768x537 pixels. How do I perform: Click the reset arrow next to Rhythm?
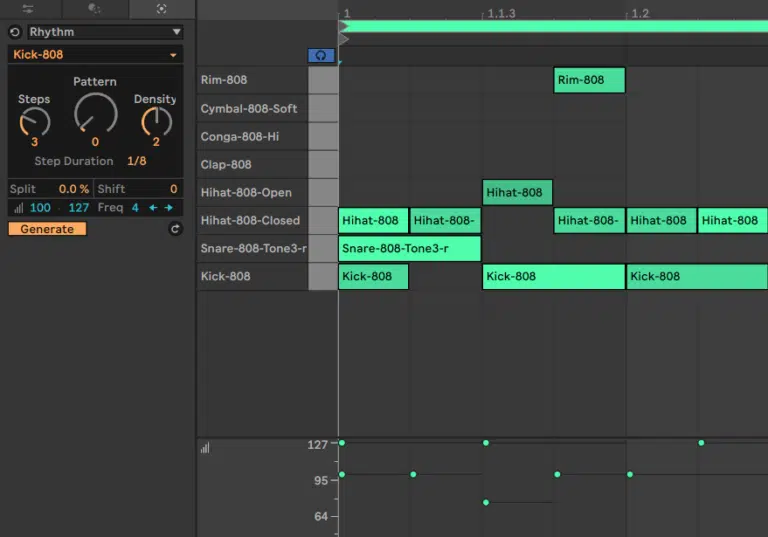15,32
